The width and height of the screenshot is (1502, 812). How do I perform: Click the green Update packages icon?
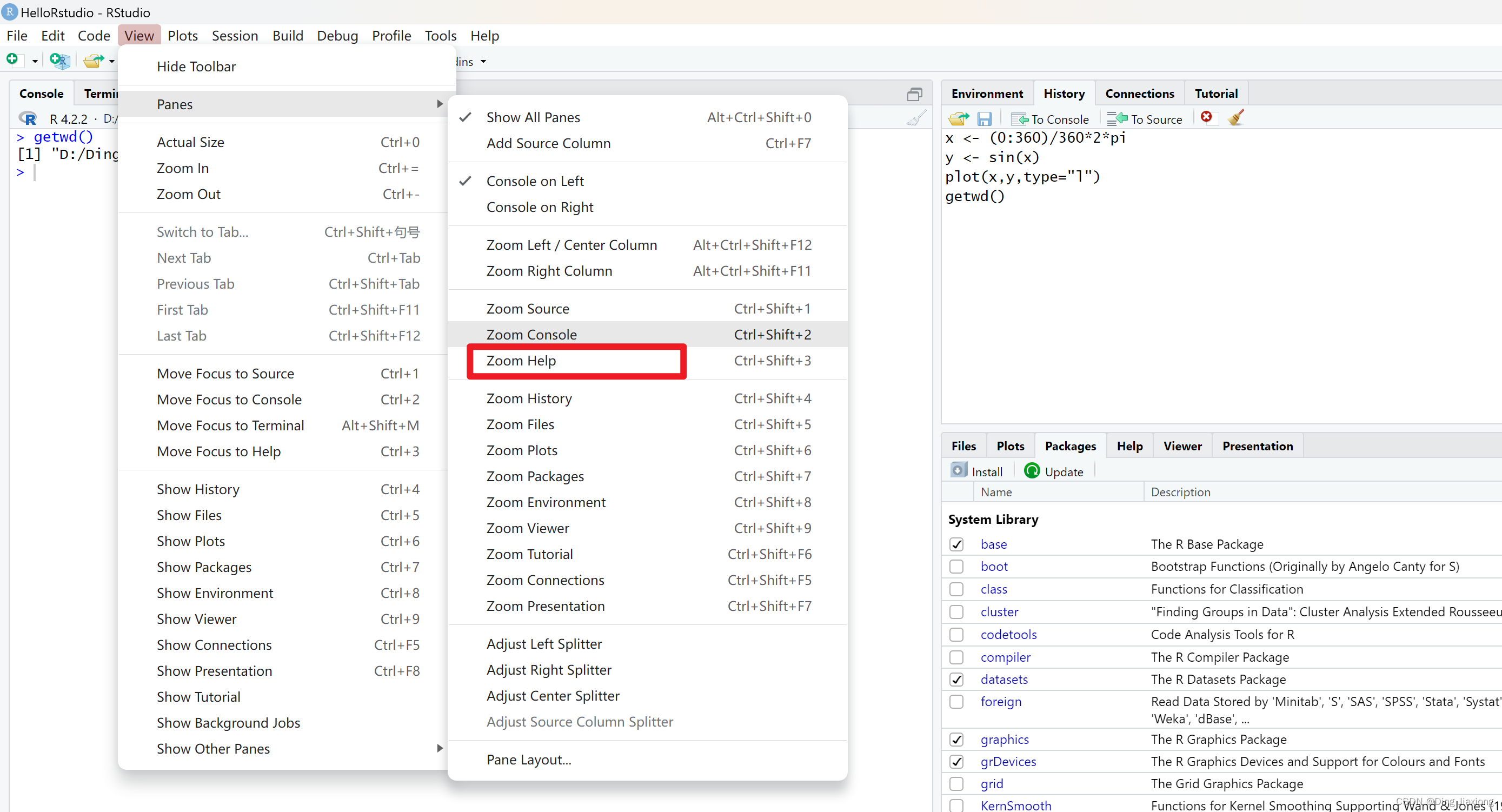pos(1032,471)
